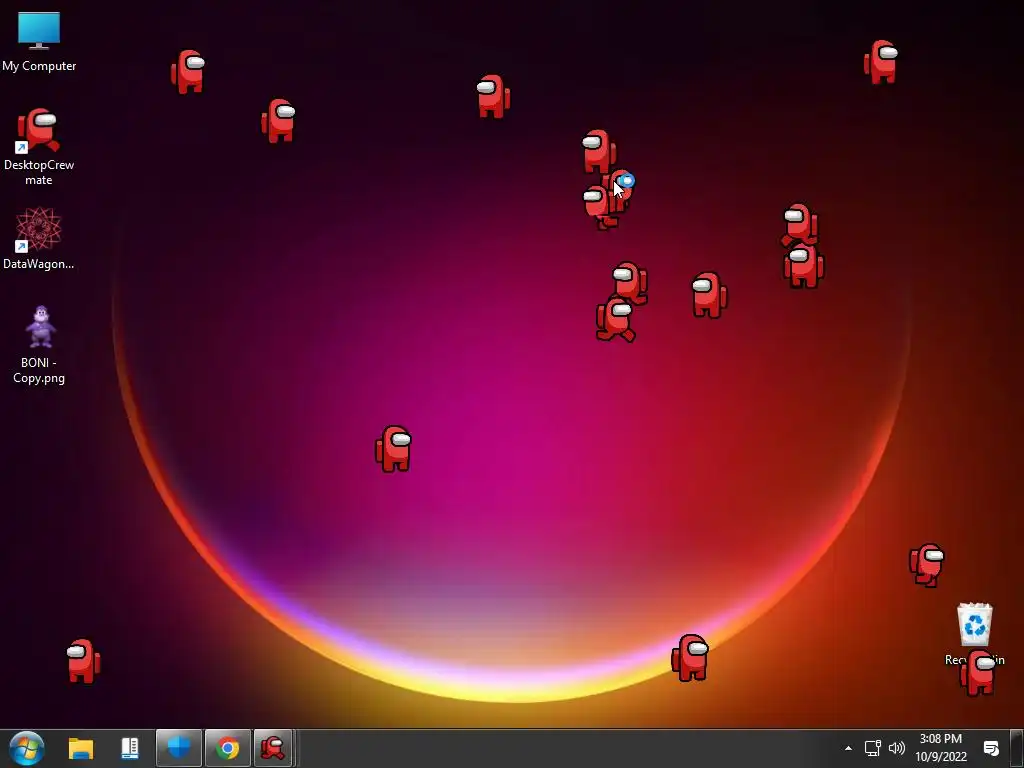Open the Server Manager taskbar icon
Image resolution: width=1024 pixels, height=768 pixels.
(130, 748)
